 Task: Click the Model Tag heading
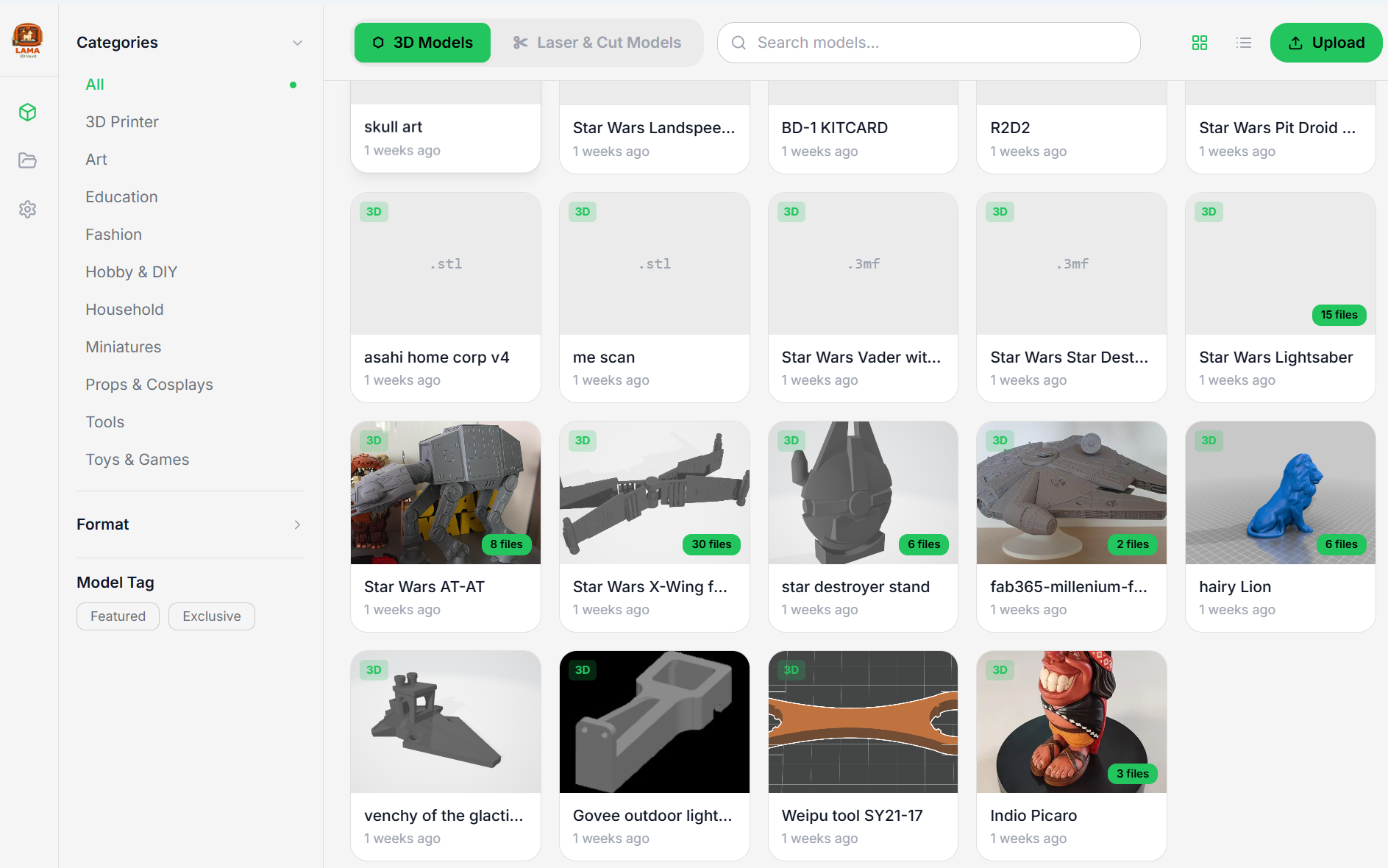tap(115, 583)
